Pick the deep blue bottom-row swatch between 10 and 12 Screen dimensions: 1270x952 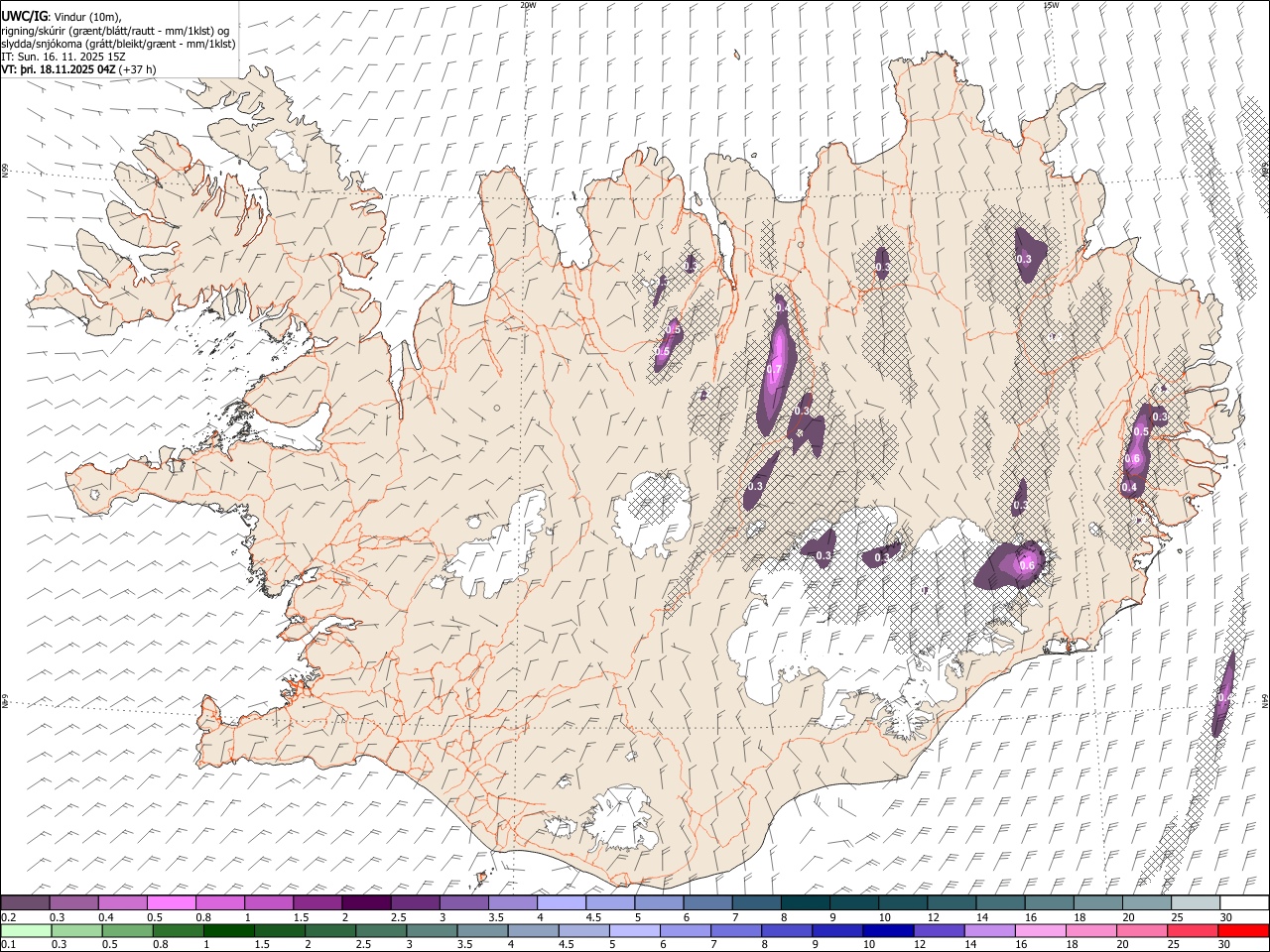[x=887, y=930]
